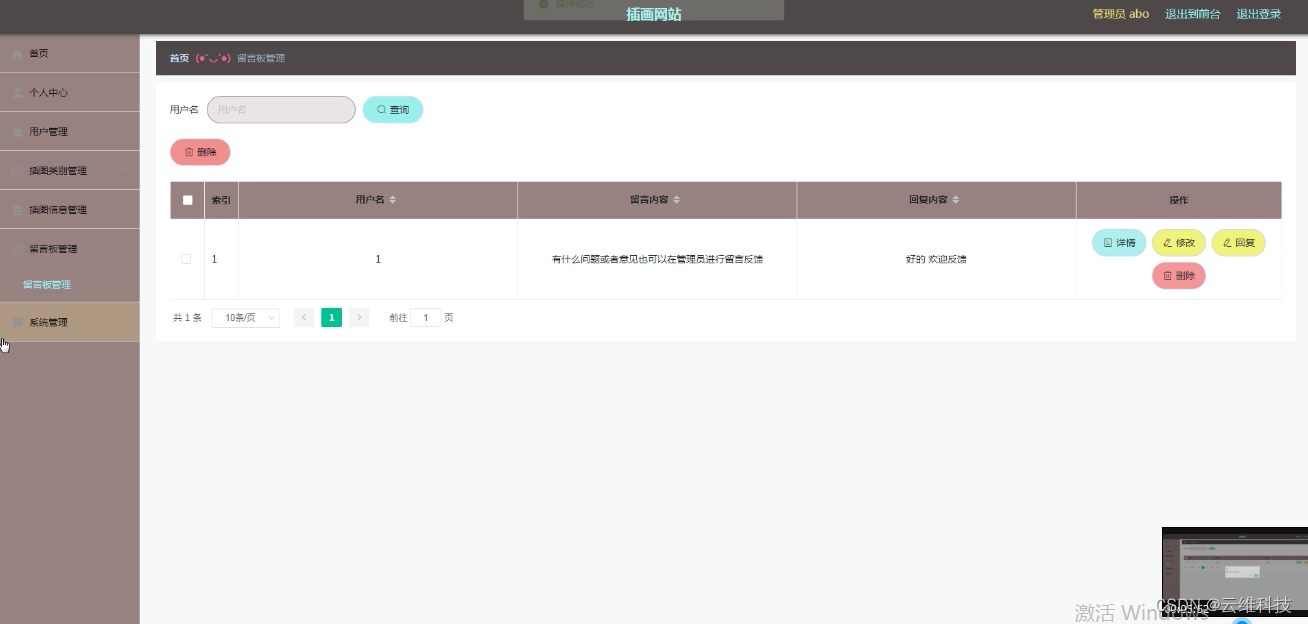Screen dimensions: 1308x624
Task: Go to previous page arrow
Action: click(x=304, y=318)
